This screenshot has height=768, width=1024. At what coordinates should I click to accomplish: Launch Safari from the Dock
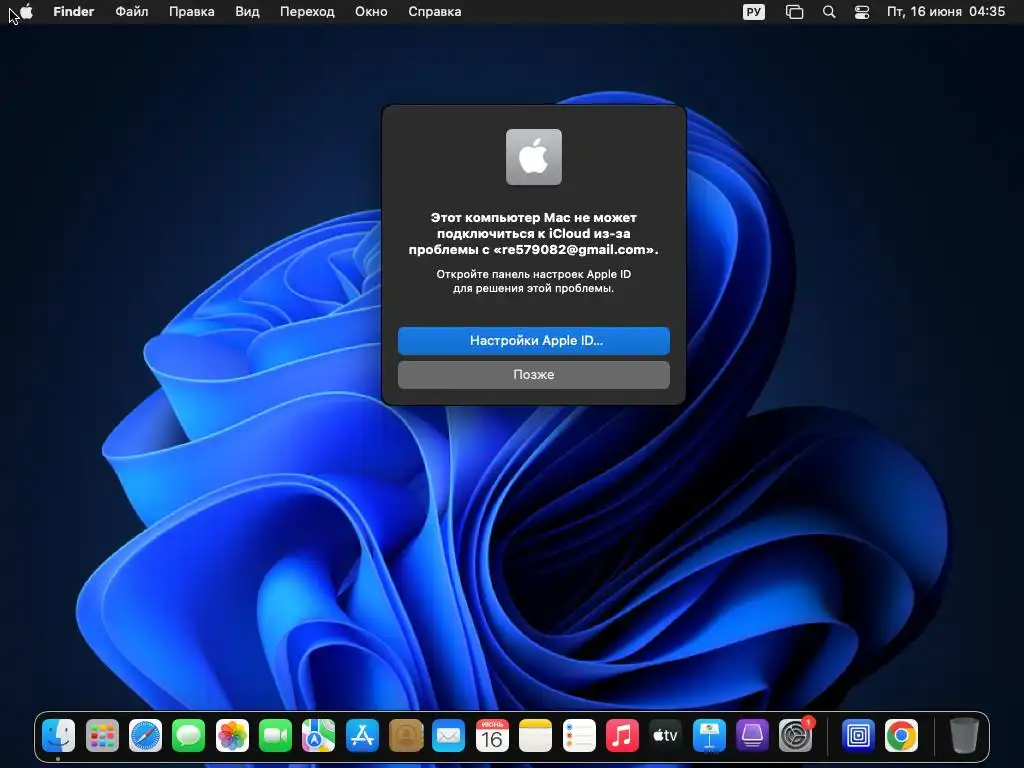click(145, 735)
